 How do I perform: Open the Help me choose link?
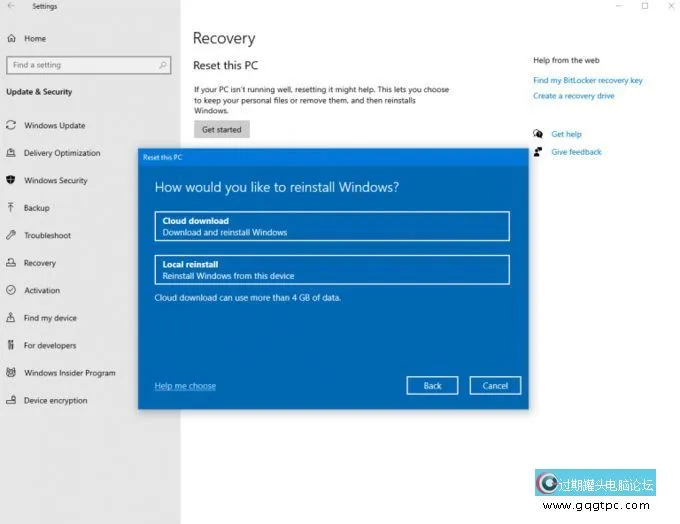point(185,386)
